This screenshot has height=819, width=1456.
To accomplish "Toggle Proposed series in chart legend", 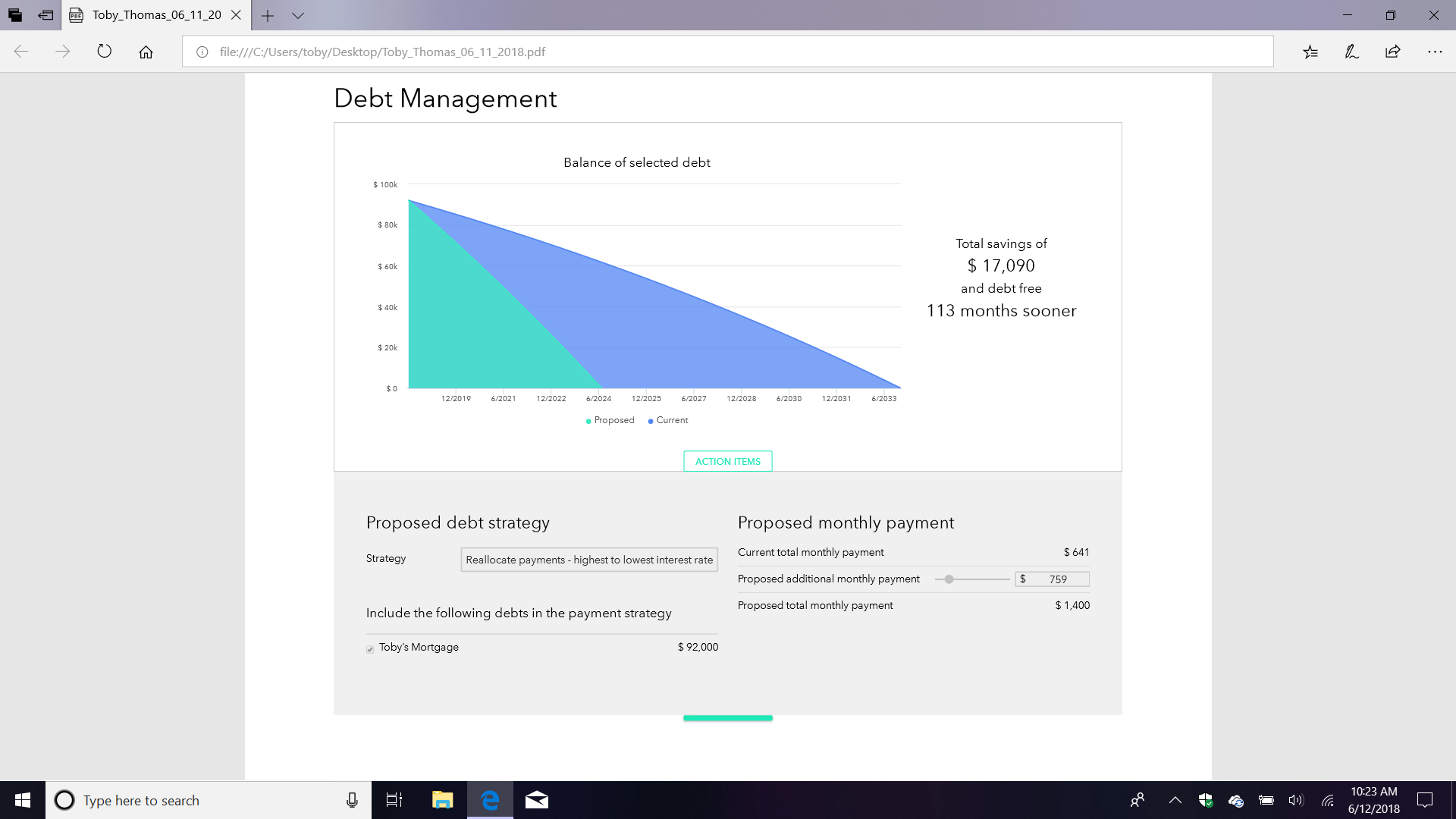I will click(610, 420).
